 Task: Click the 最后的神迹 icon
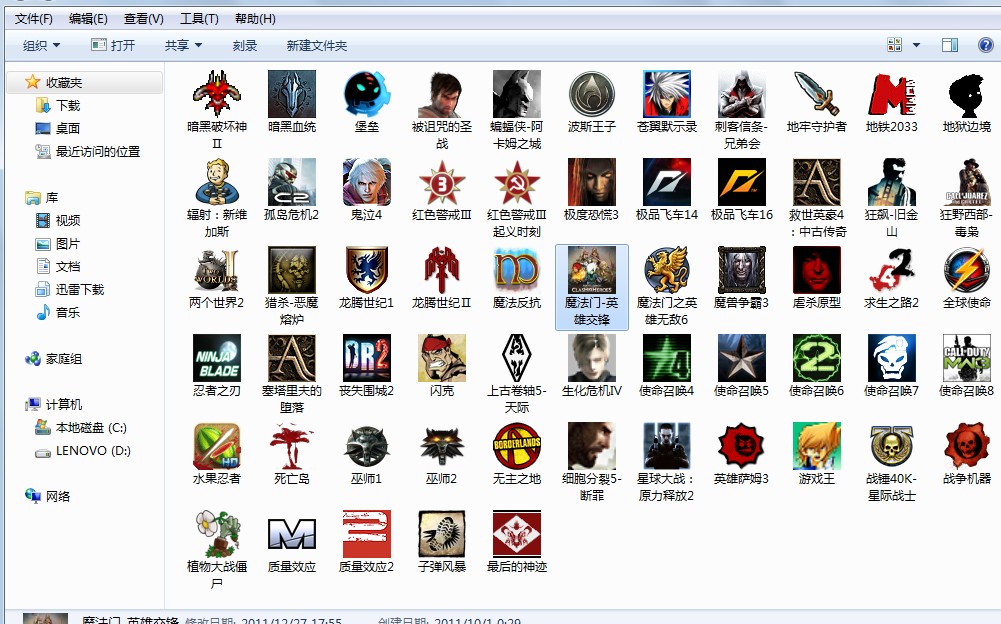point(517,534)
